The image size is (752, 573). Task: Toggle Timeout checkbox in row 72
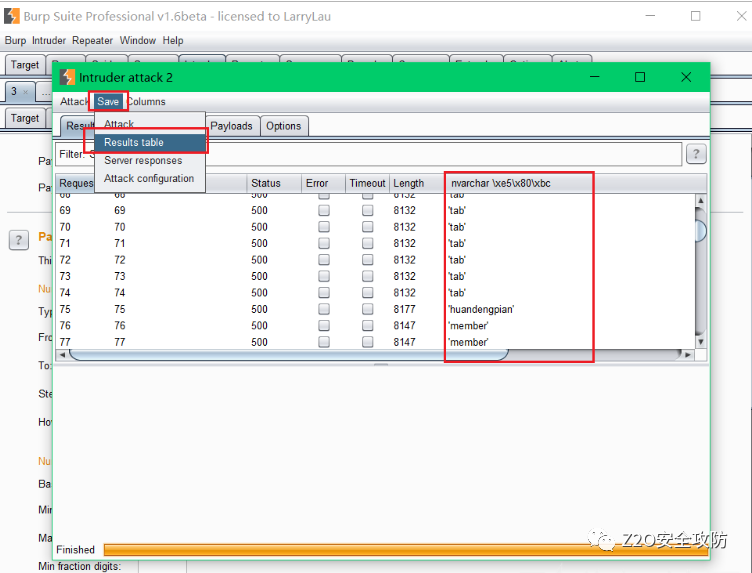coord(367,259)
